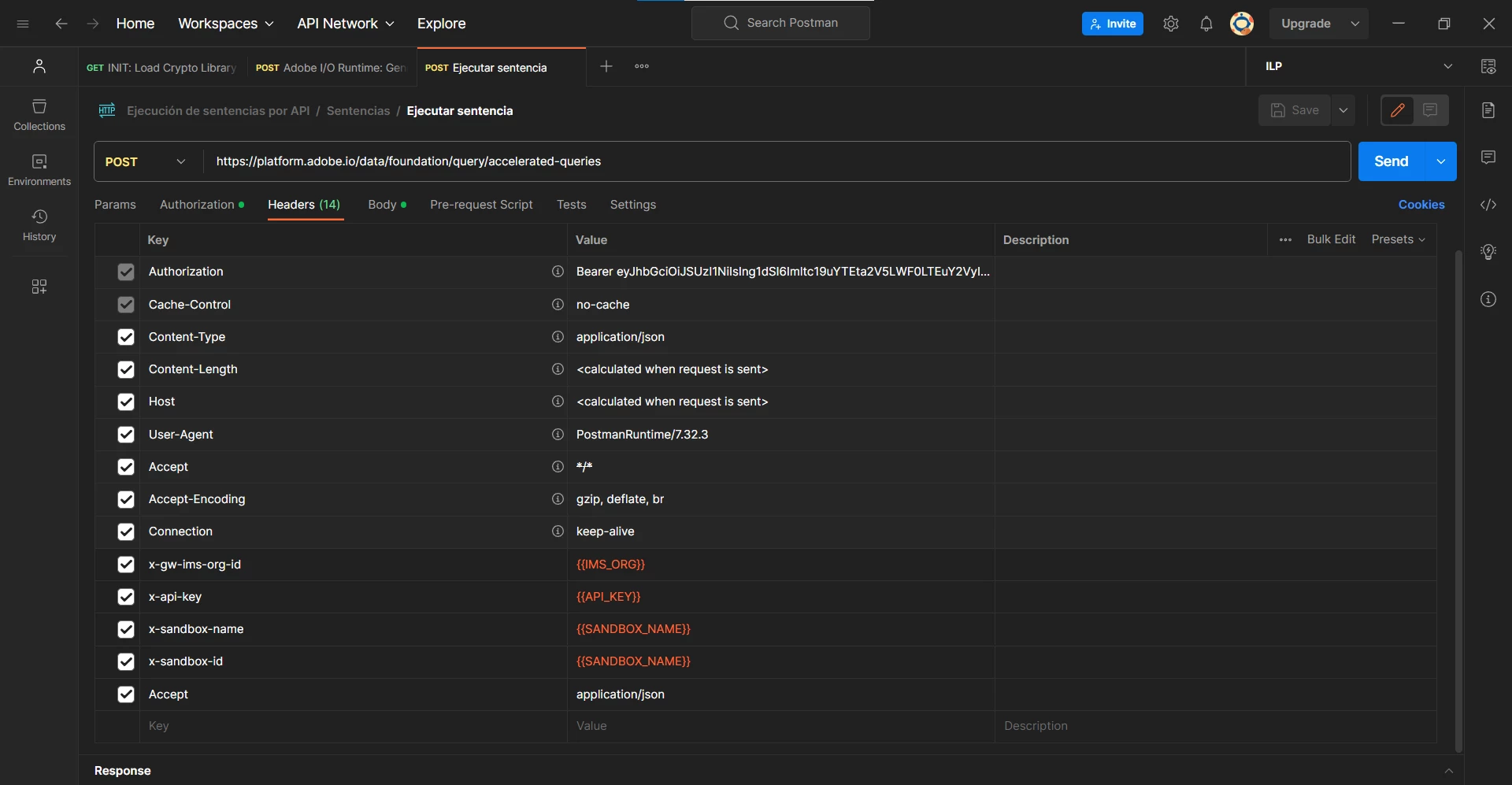Uncheck the User-Agent header
Image resolution: width=1512 pixels, height=785 pixels.
click(x=126, y=435)
